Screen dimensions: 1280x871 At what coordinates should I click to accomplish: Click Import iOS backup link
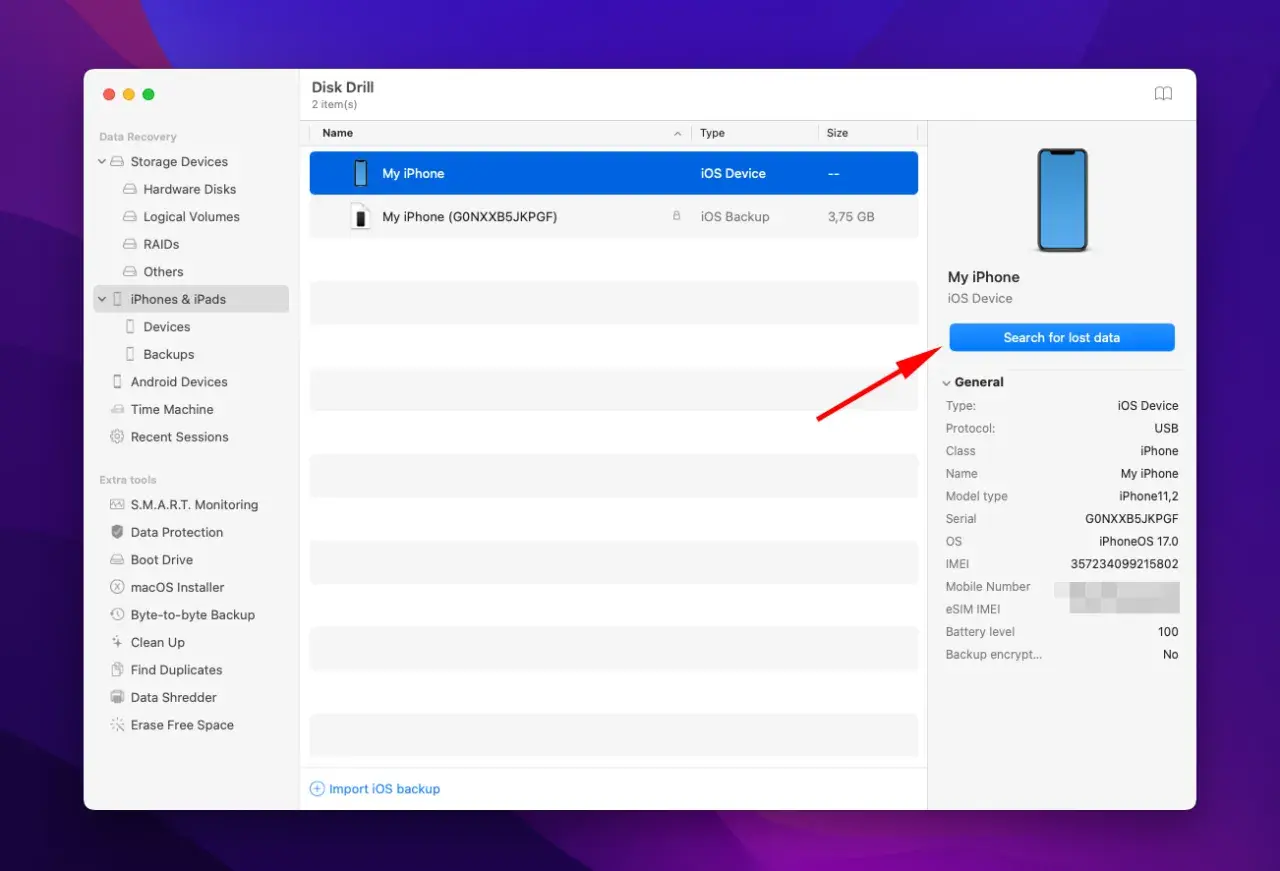(x=375, y=789)
